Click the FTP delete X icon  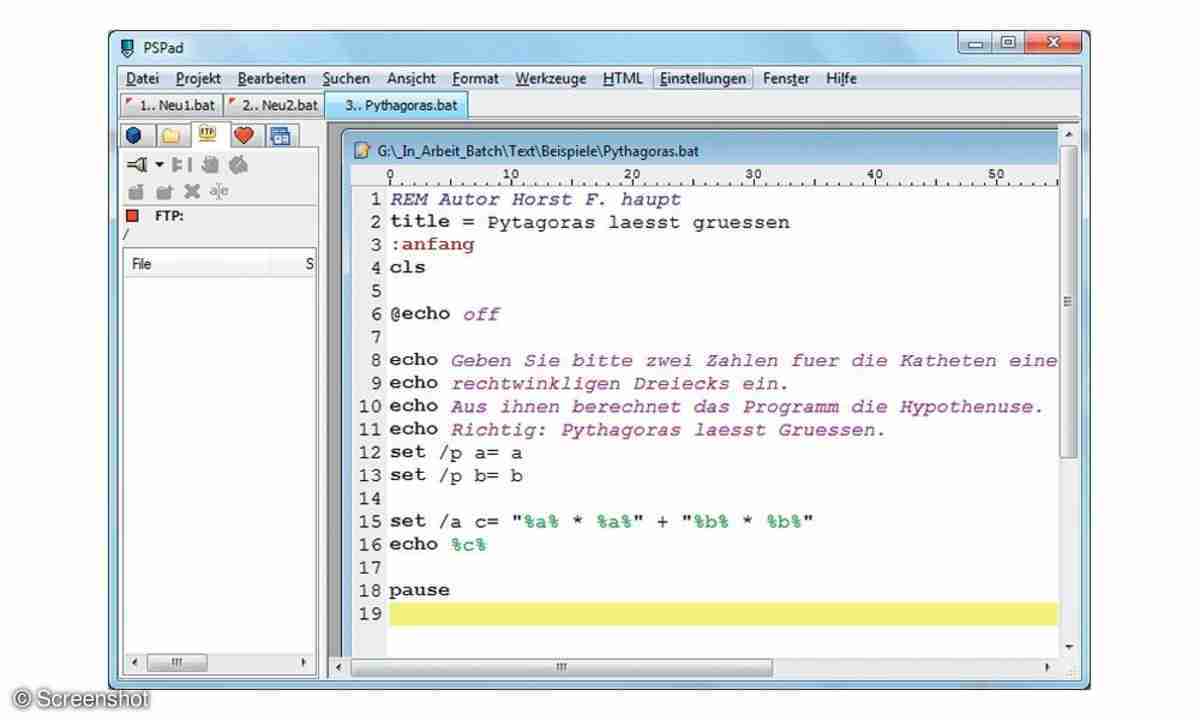191,191
